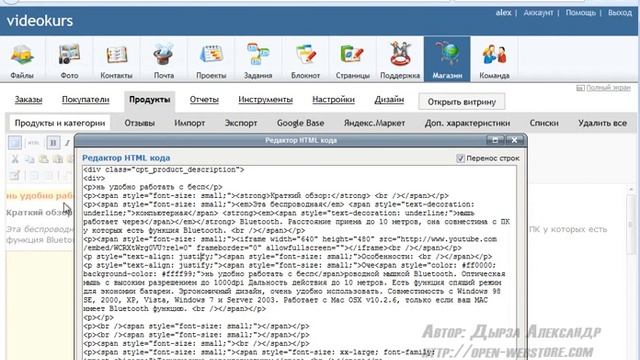Close the Редактор HTML кода dialog

pyautogui.click(x=514, y=140)
